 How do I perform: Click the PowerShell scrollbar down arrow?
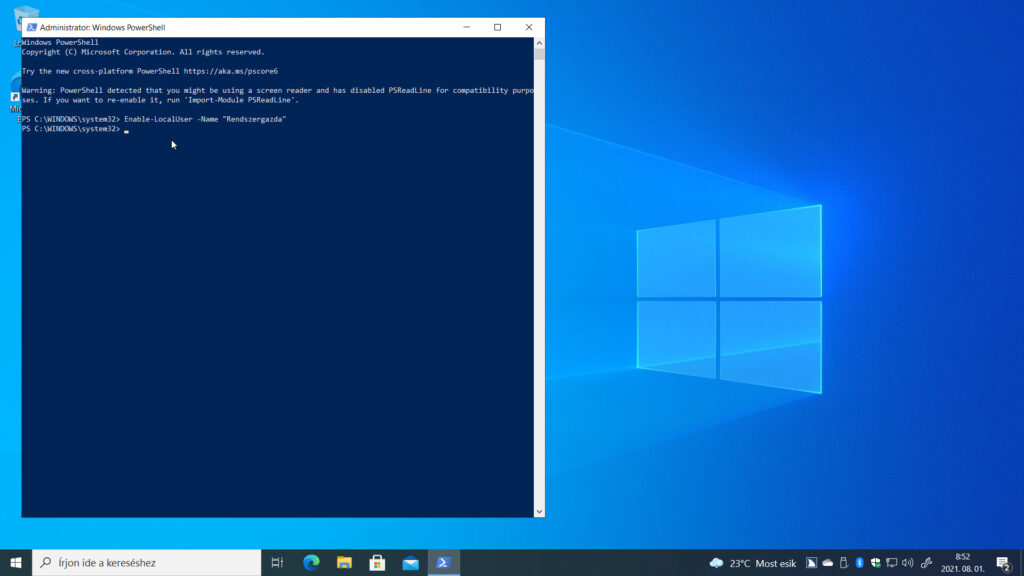click(x=539, y=512)
